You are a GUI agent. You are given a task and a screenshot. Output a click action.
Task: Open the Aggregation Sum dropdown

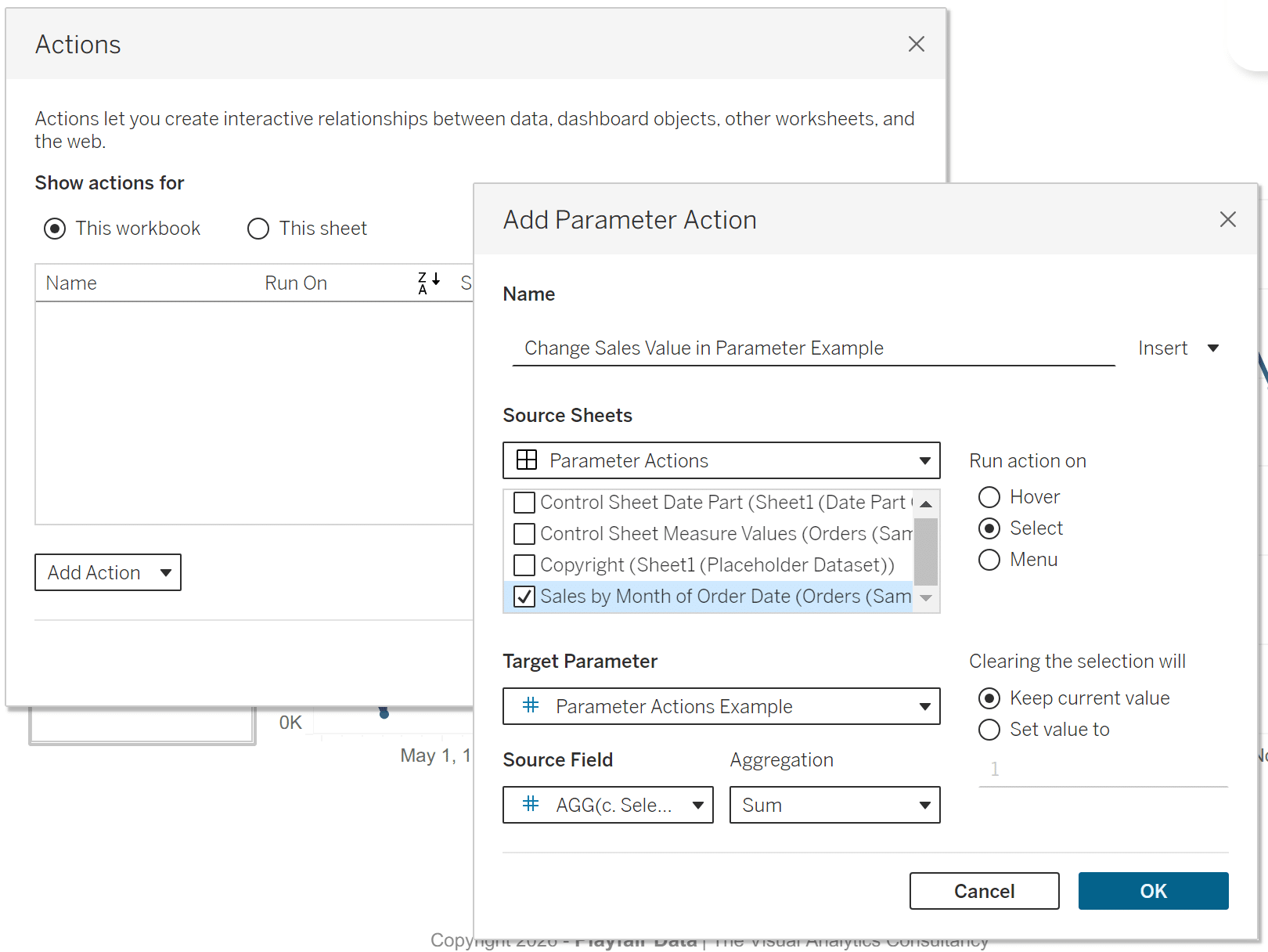pyautogui.click(x=835, y=805)
